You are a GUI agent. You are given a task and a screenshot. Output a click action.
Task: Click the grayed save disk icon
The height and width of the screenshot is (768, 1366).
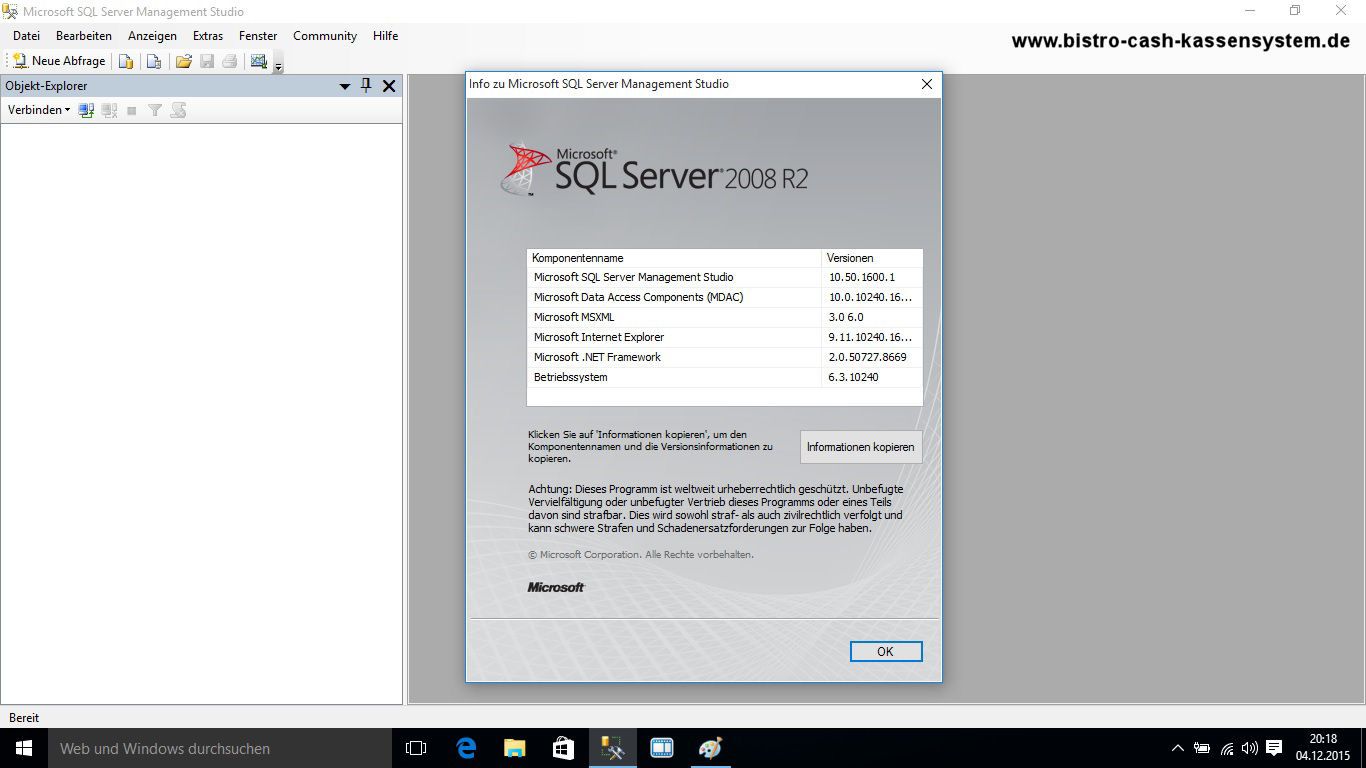[x=207, y=61]
